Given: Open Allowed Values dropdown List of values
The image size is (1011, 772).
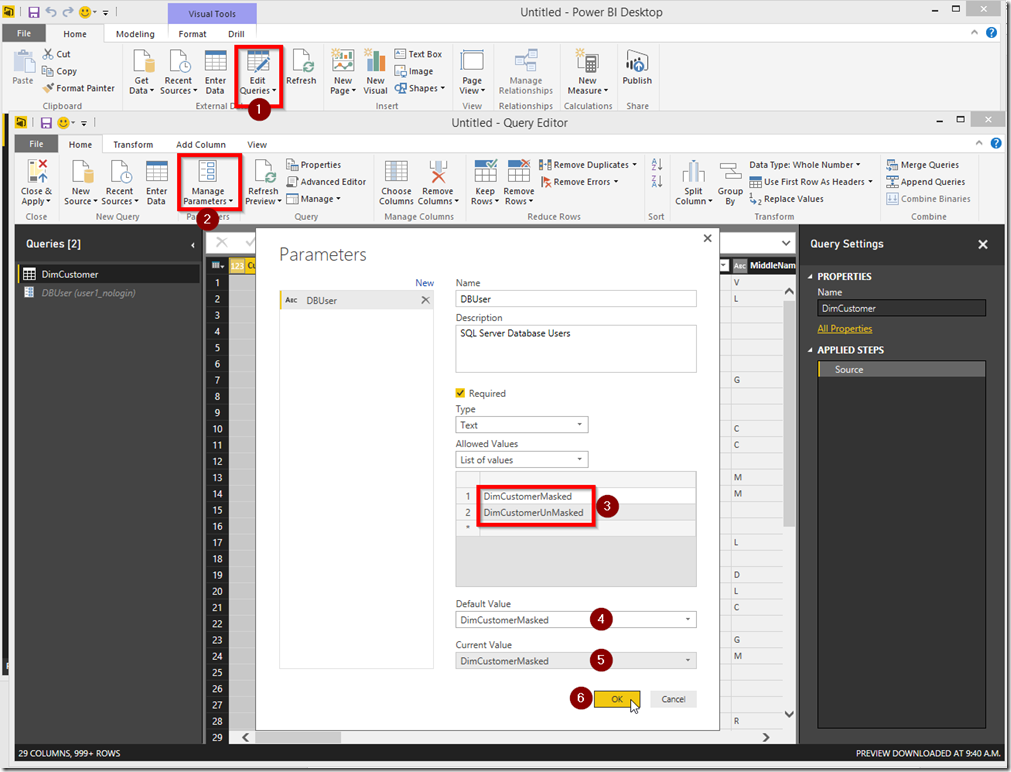Looking at the screenshot, I should pyautogui.click(x=522, y=460).
